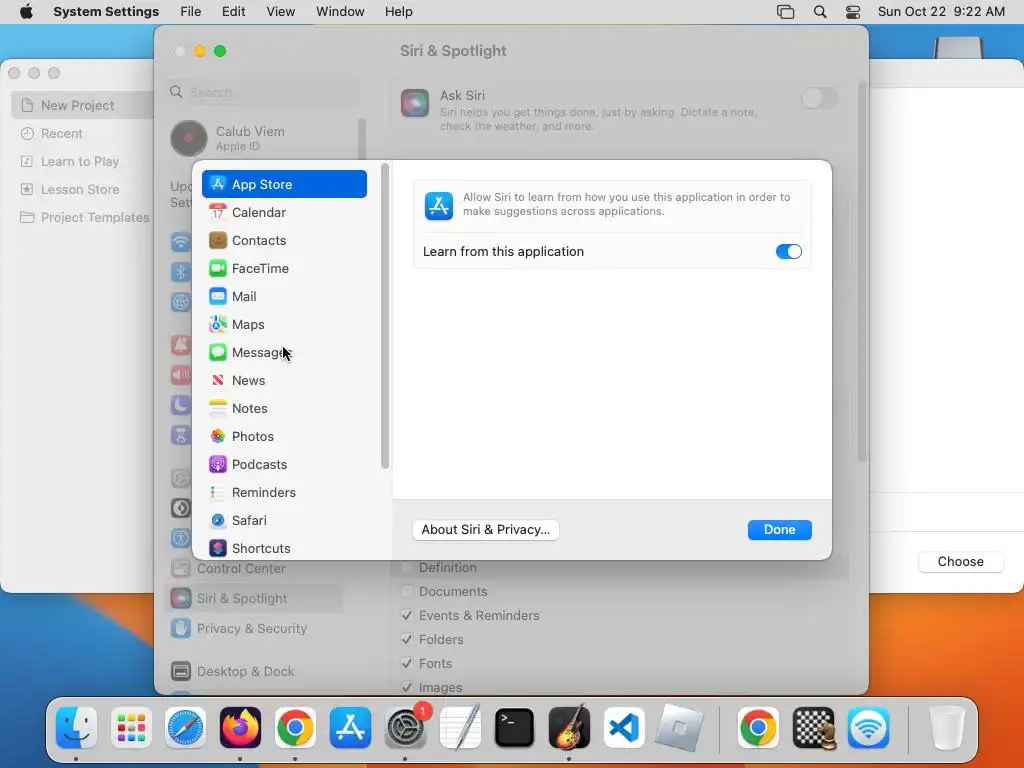
Task: Uncheck Events & Reminders
Action: pyautogui.click(x=407, y=615)
